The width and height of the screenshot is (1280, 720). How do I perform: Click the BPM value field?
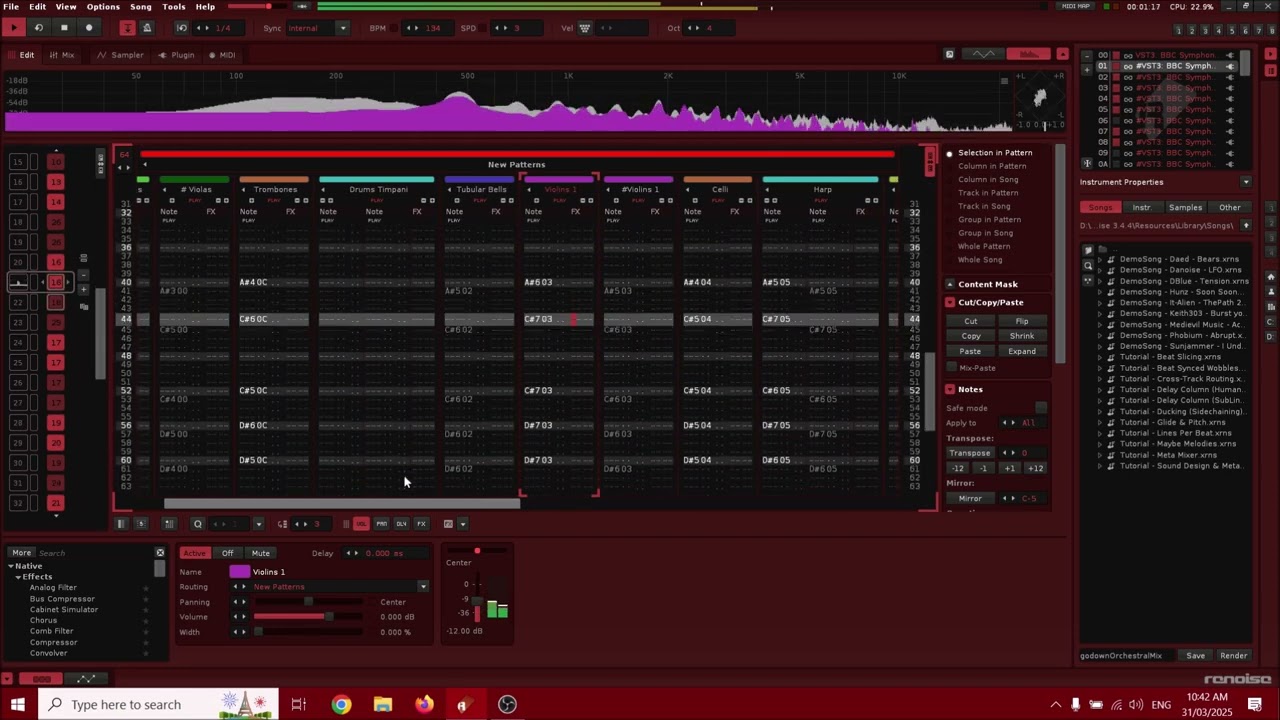pyautogui.click(x=433, y=28)
